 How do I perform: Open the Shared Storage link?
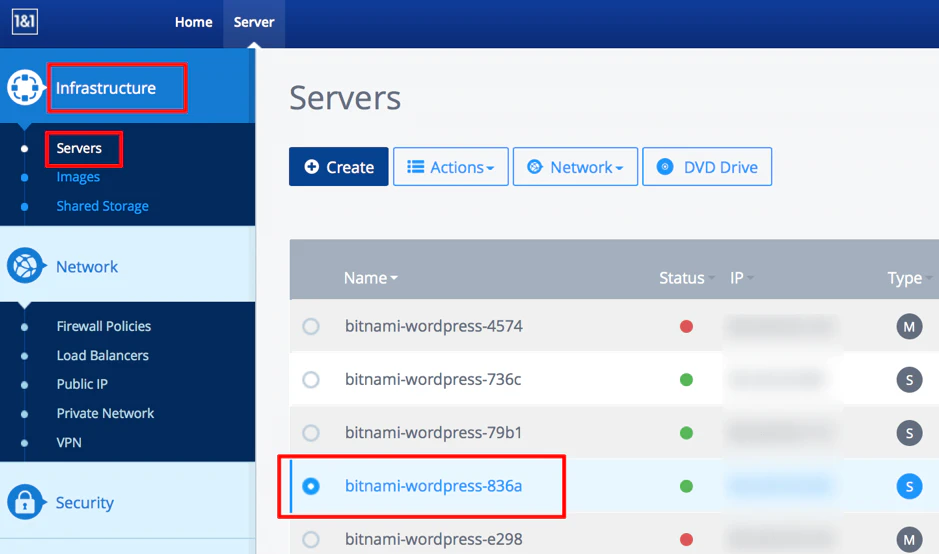102,206
